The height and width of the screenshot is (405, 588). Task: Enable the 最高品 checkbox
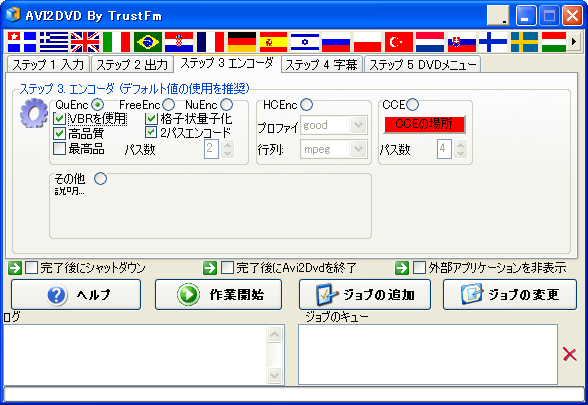[59, 148]
